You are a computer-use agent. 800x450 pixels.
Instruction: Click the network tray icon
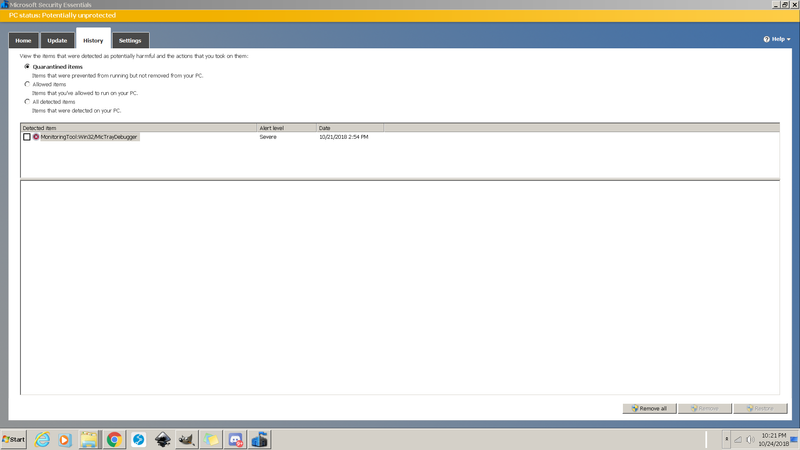point(738,439)
